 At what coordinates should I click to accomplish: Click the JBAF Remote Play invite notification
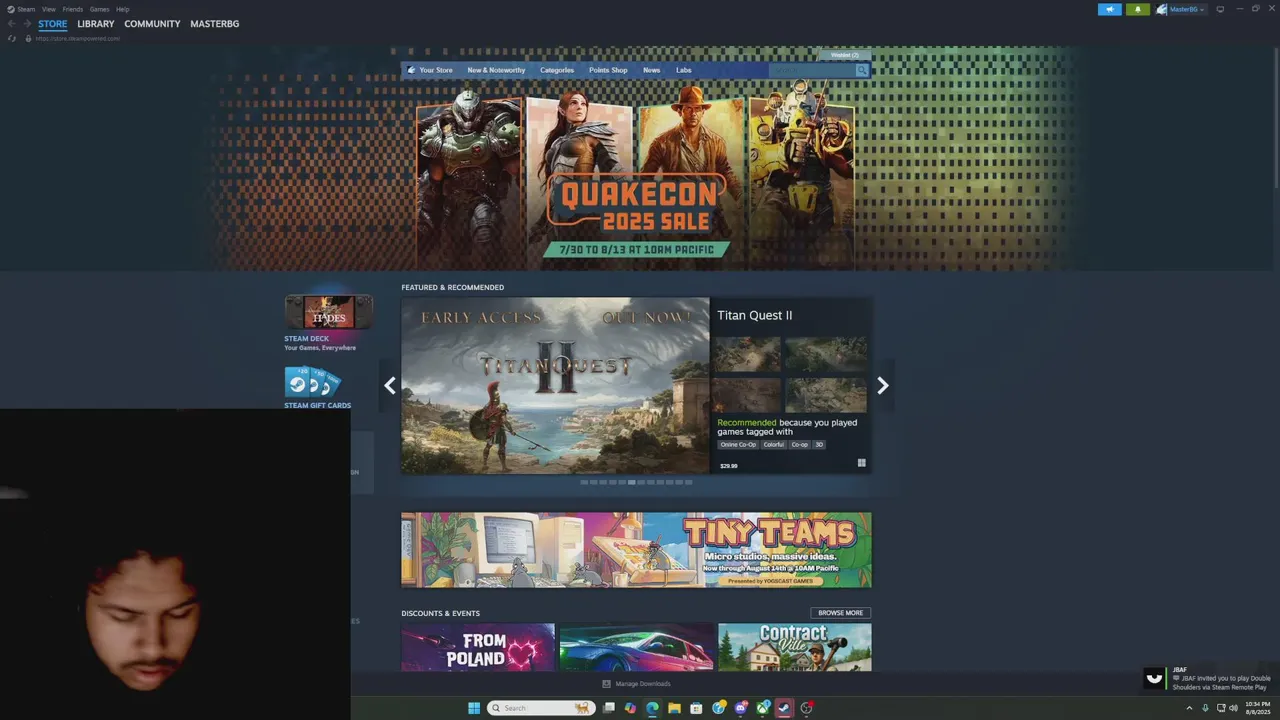pos(1208,679)
